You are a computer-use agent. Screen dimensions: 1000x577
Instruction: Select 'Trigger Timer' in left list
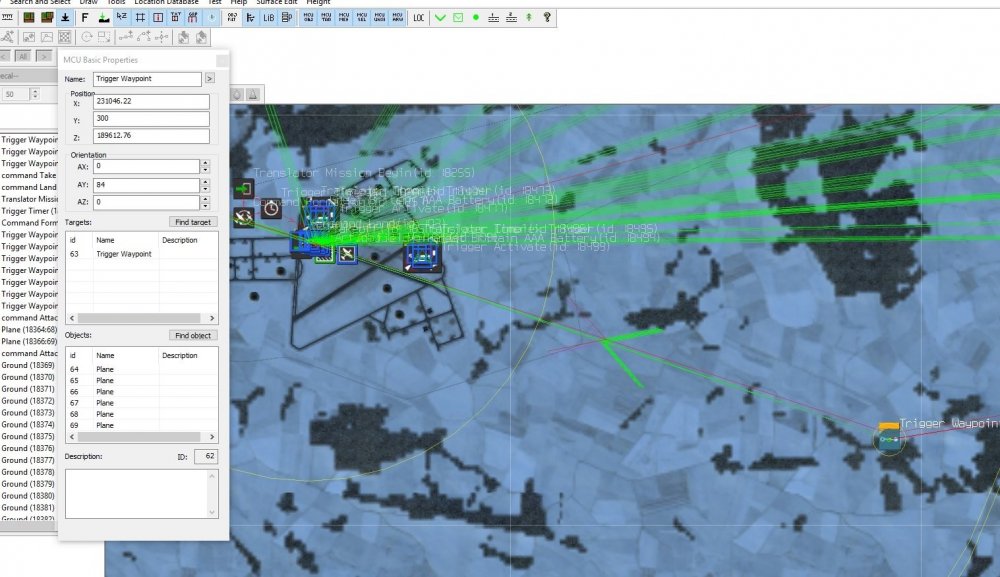(x=29, y=211)
